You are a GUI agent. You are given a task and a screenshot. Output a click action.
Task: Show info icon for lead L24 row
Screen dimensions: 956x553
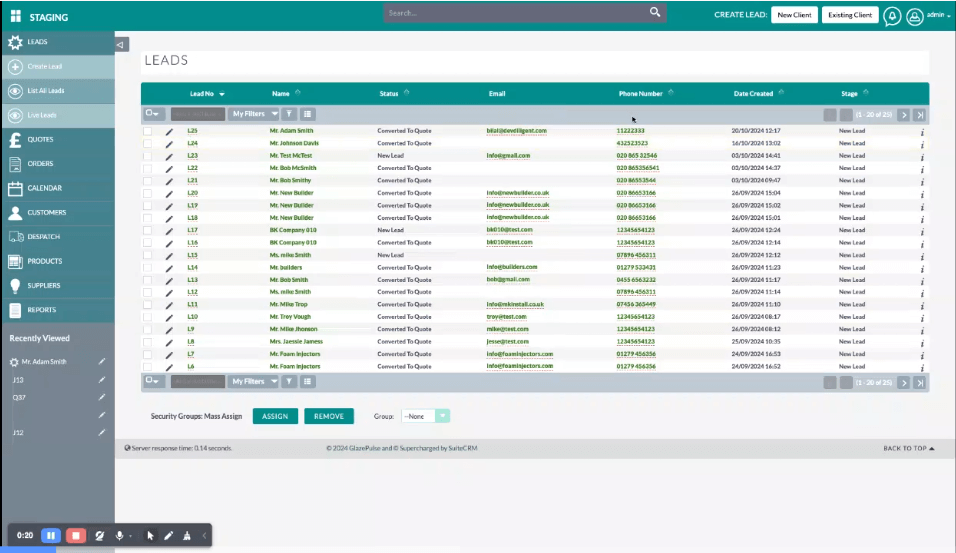[921, 144]
